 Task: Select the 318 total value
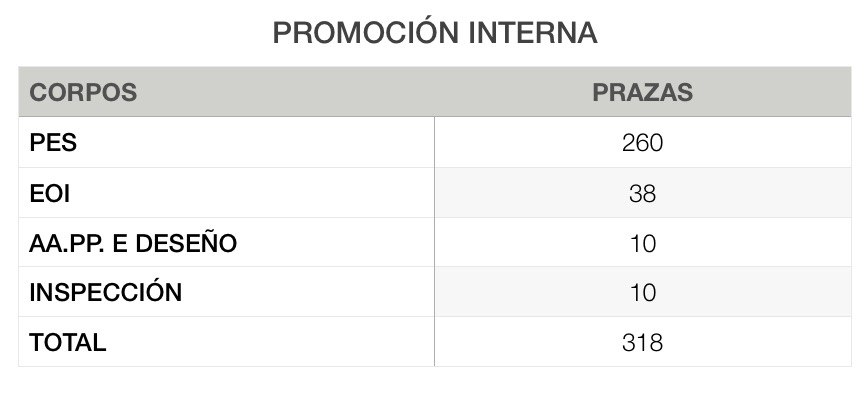pos(643,343)
